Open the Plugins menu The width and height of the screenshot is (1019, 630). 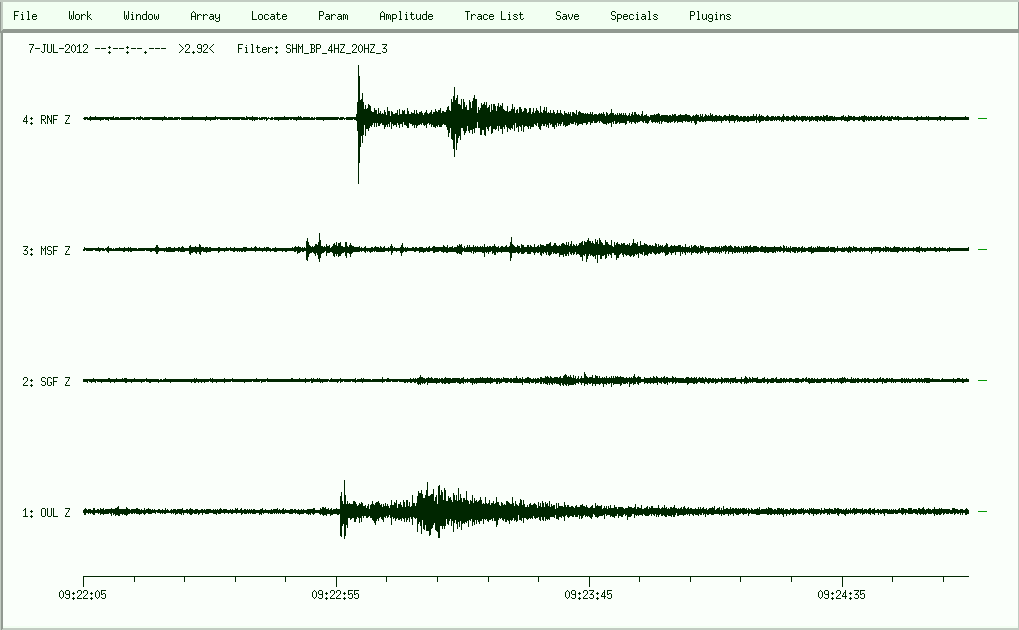tap(710, 16)
